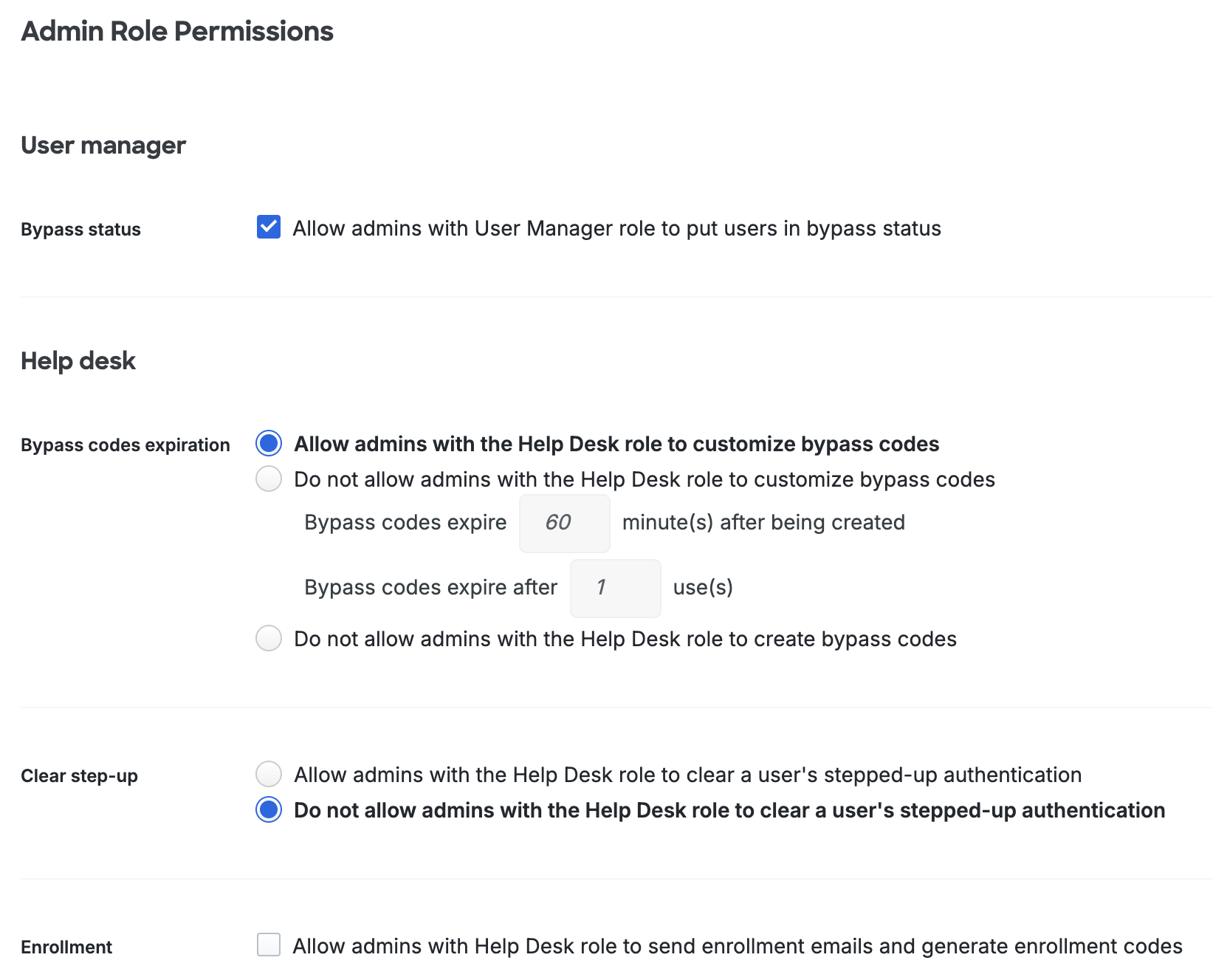The image size is (1213, 980).
Task: Click the Enrollment label
Action: pyautogui.click(x=66, y=946)
